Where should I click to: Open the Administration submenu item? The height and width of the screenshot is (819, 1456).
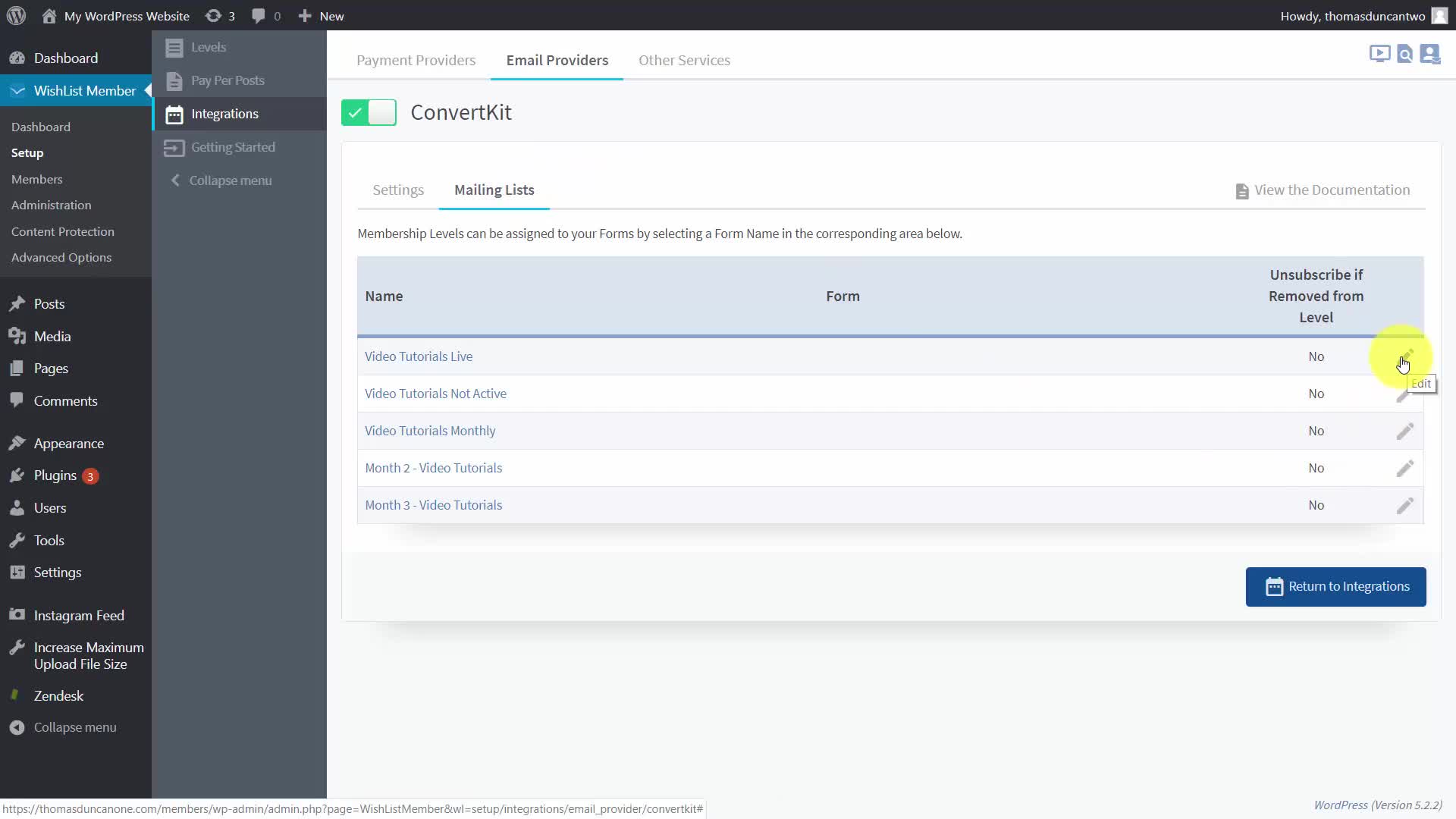52,206
